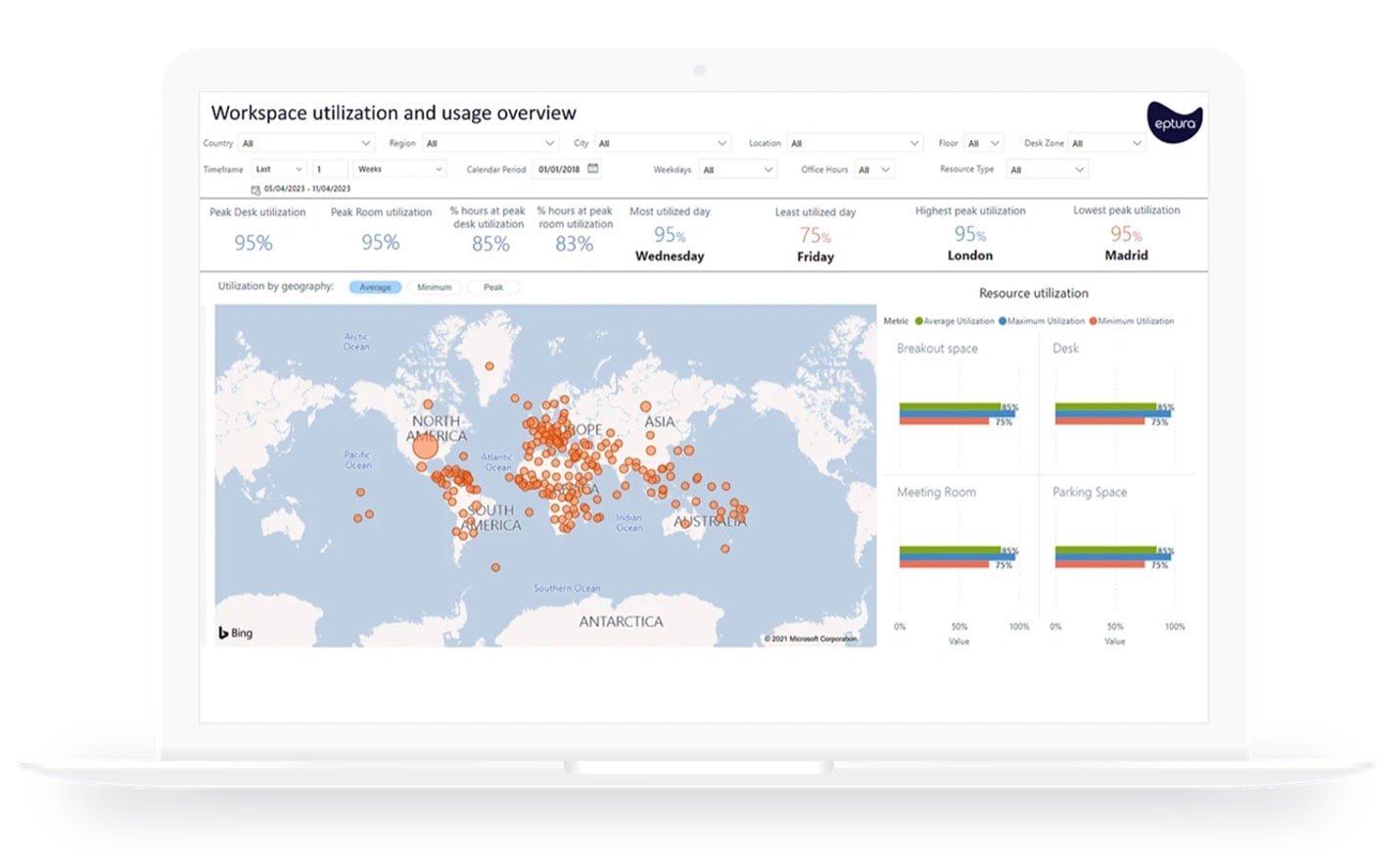The width and height of the screenshot is (1400, 858).
Task: Click the Bing logo on the map
Action: pyautogui.click(x=235, y=633)
